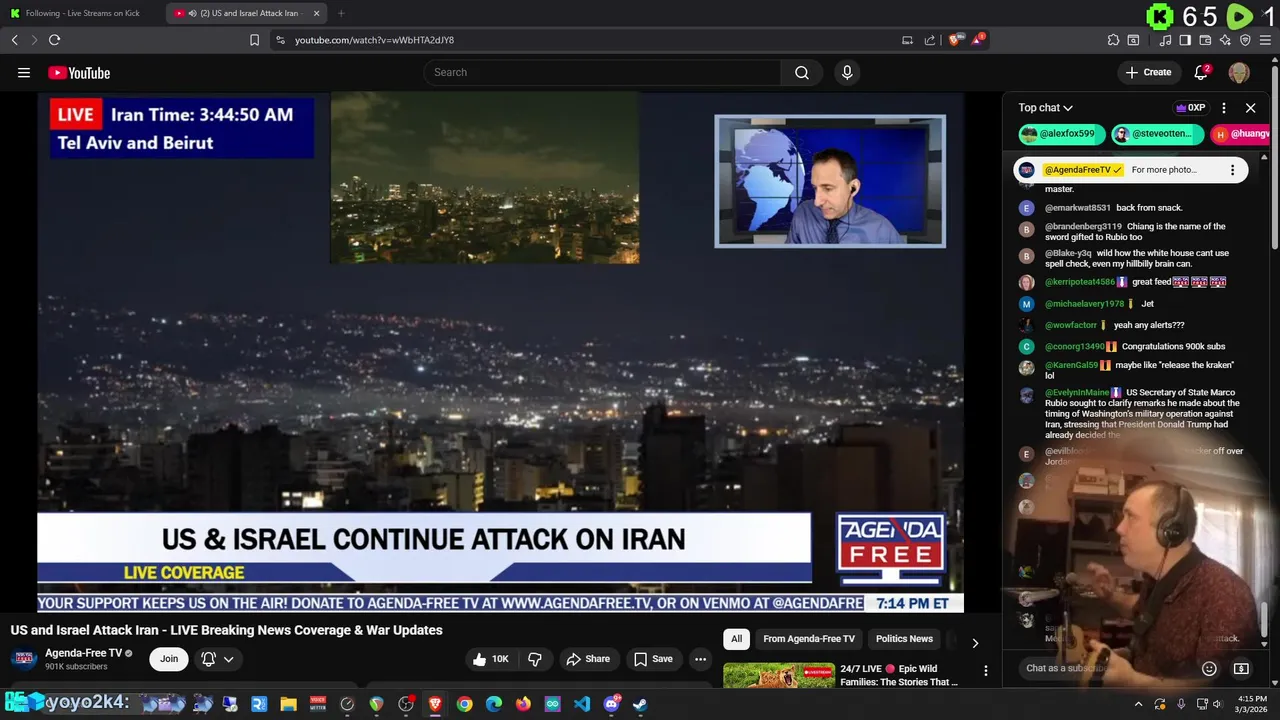Open options for Epic Wild Families video

[985, 671]
